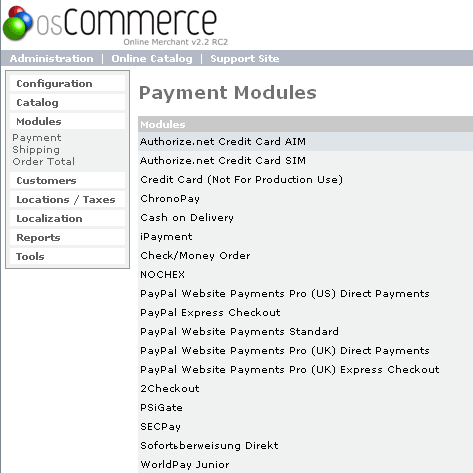Viewport: 473px width, 473px height.
Task: Expand the Locations / Taxes section
Action: click(x=67, y=199)
